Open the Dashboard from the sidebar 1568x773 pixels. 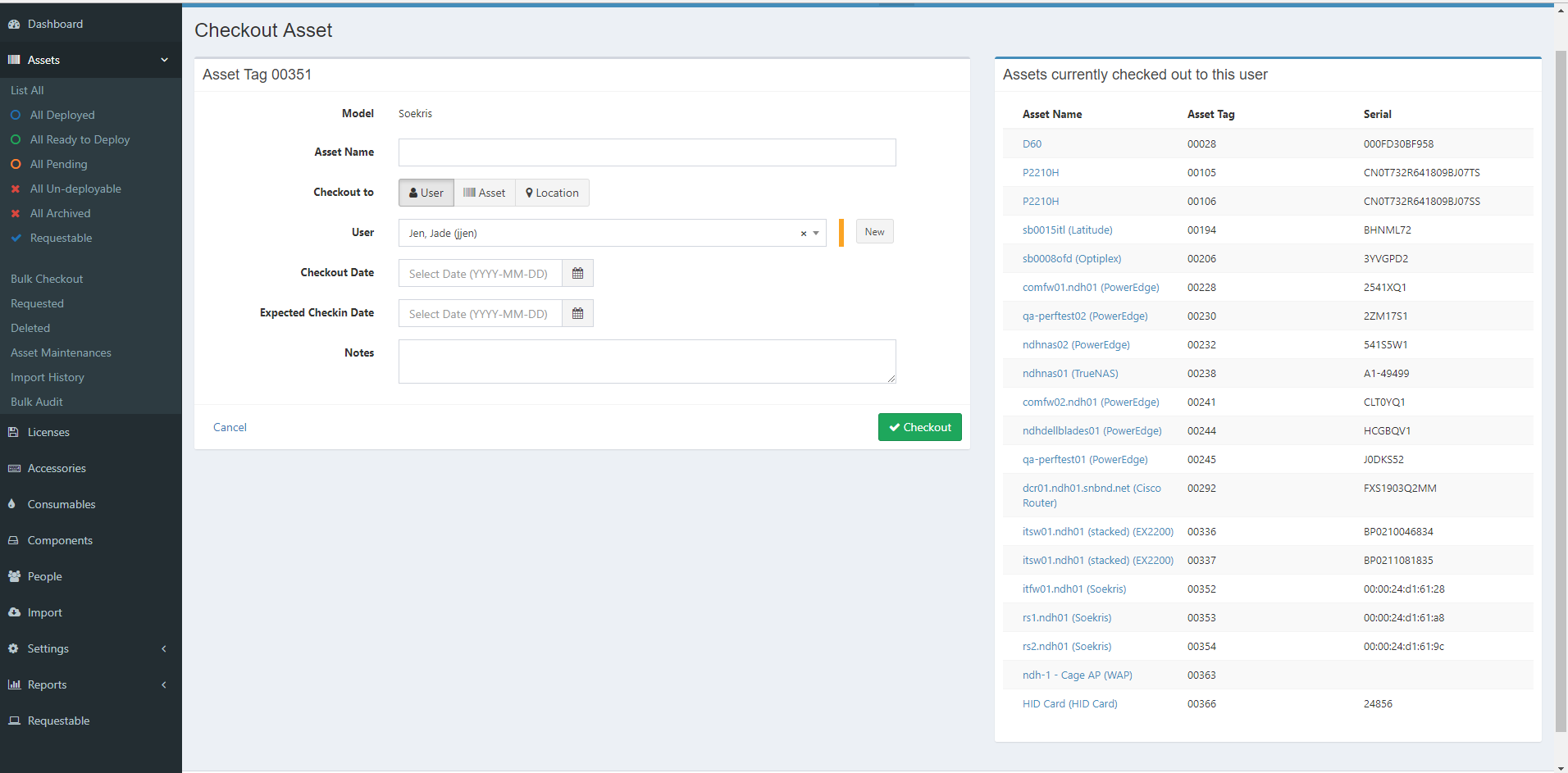pyautogui.click(x=55, y=24)
